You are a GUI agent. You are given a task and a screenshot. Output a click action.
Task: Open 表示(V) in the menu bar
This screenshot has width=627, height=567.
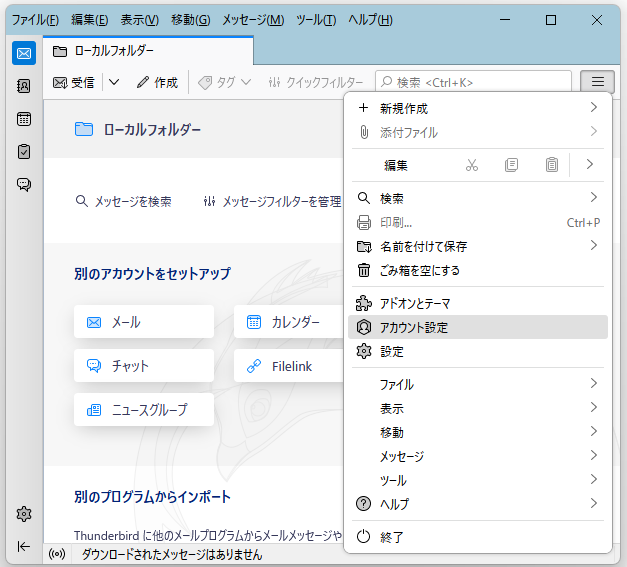tap(140, 20)
